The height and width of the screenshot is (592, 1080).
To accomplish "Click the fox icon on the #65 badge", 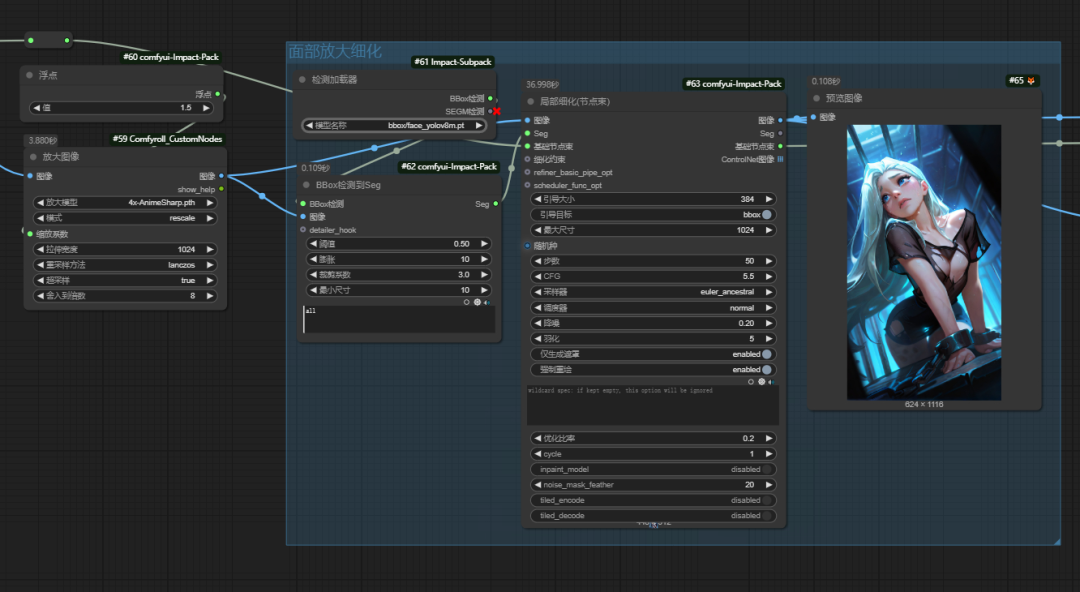I will 1031,81.
